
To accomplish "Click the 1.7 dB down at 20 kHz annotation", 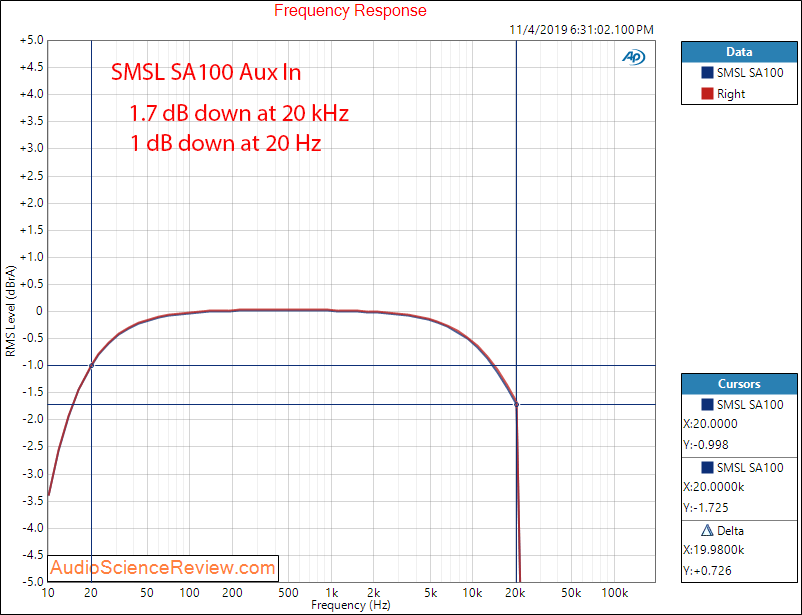I will 239,113.
